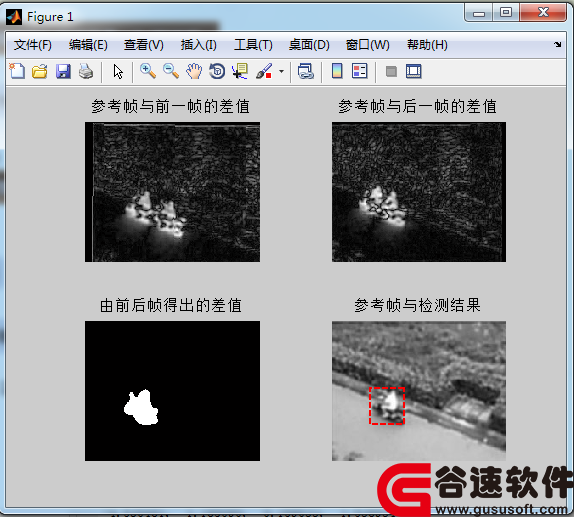This screenshot has height=517, width=574.
Task: Toggle the Brush data tool
Action: click(x=264, y=71)
